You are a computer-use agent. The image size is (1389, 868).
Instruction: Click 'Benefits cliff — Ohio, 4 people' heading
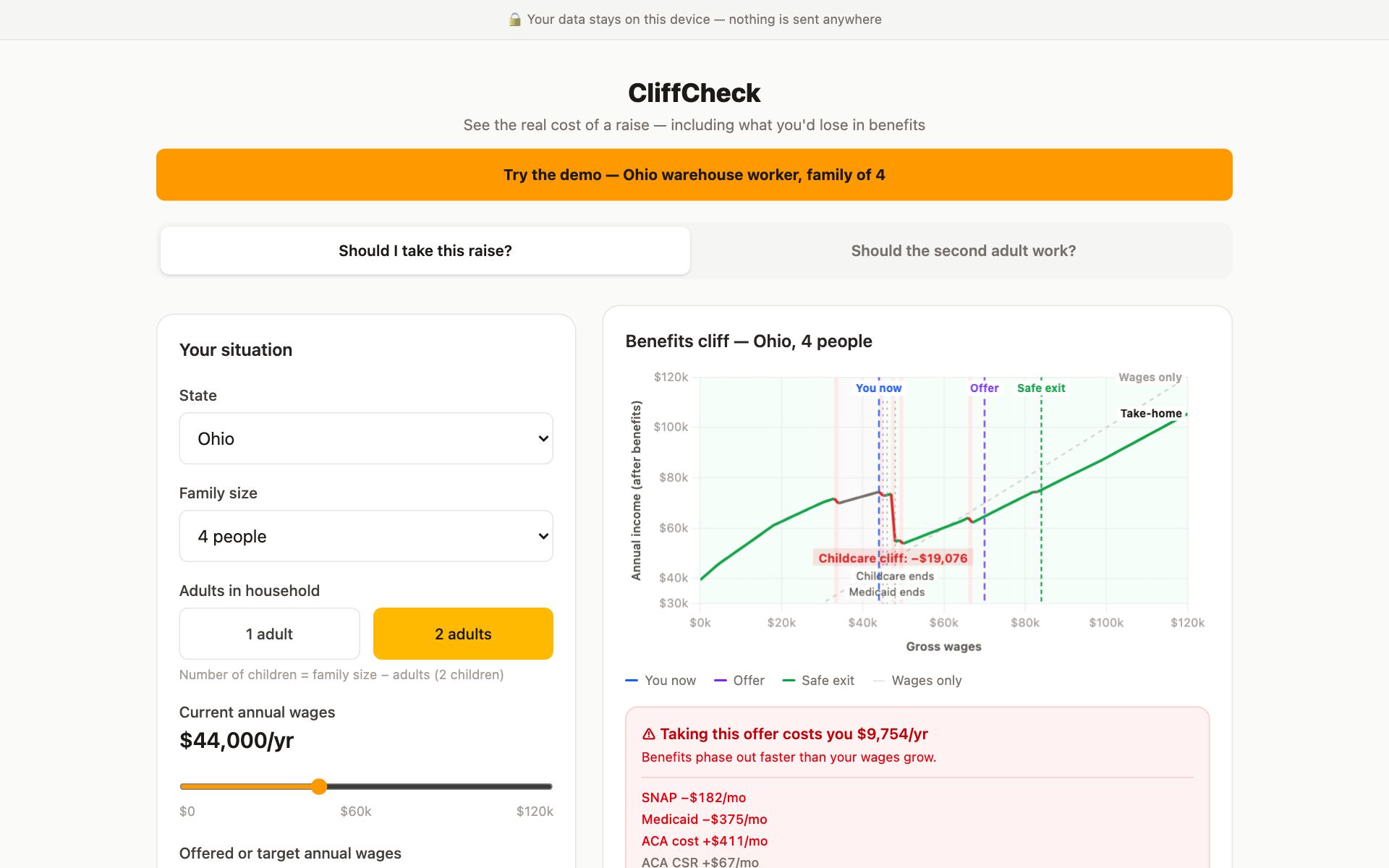pos(749,341)
